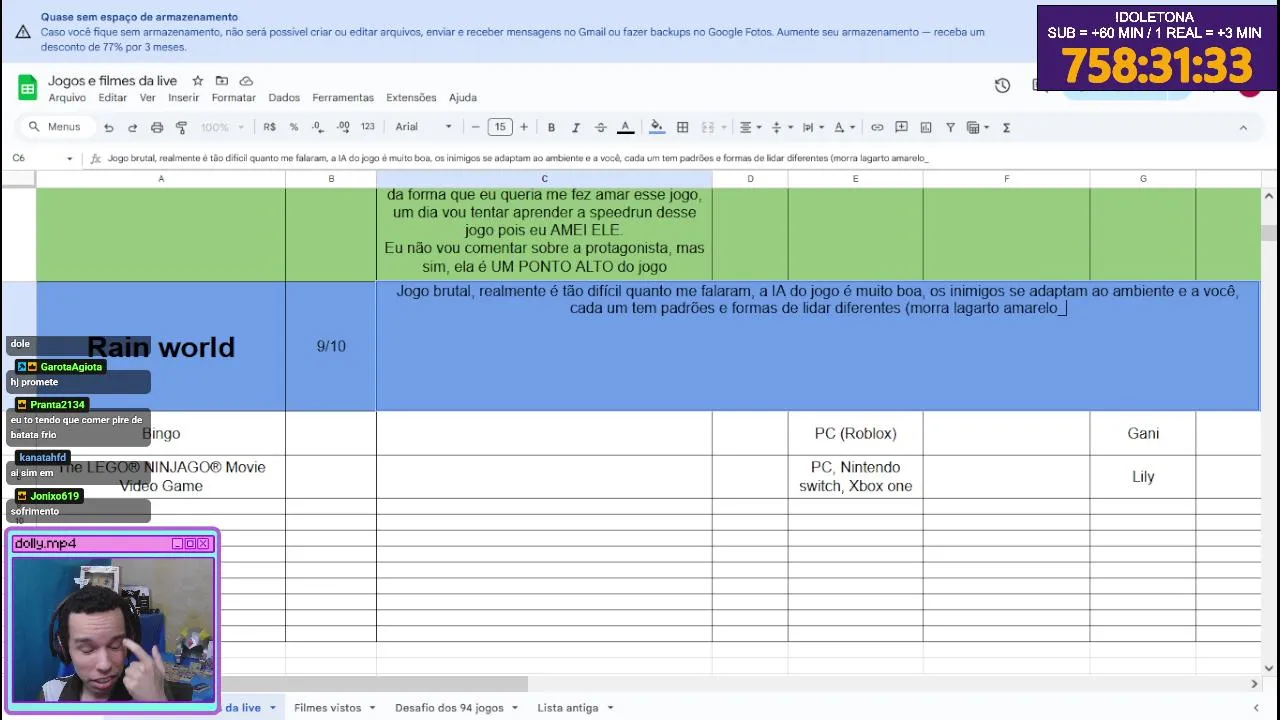This screenshot has width=1280, height=720.
Task: Open the fill color bucket picker
Action: [656, 127]
